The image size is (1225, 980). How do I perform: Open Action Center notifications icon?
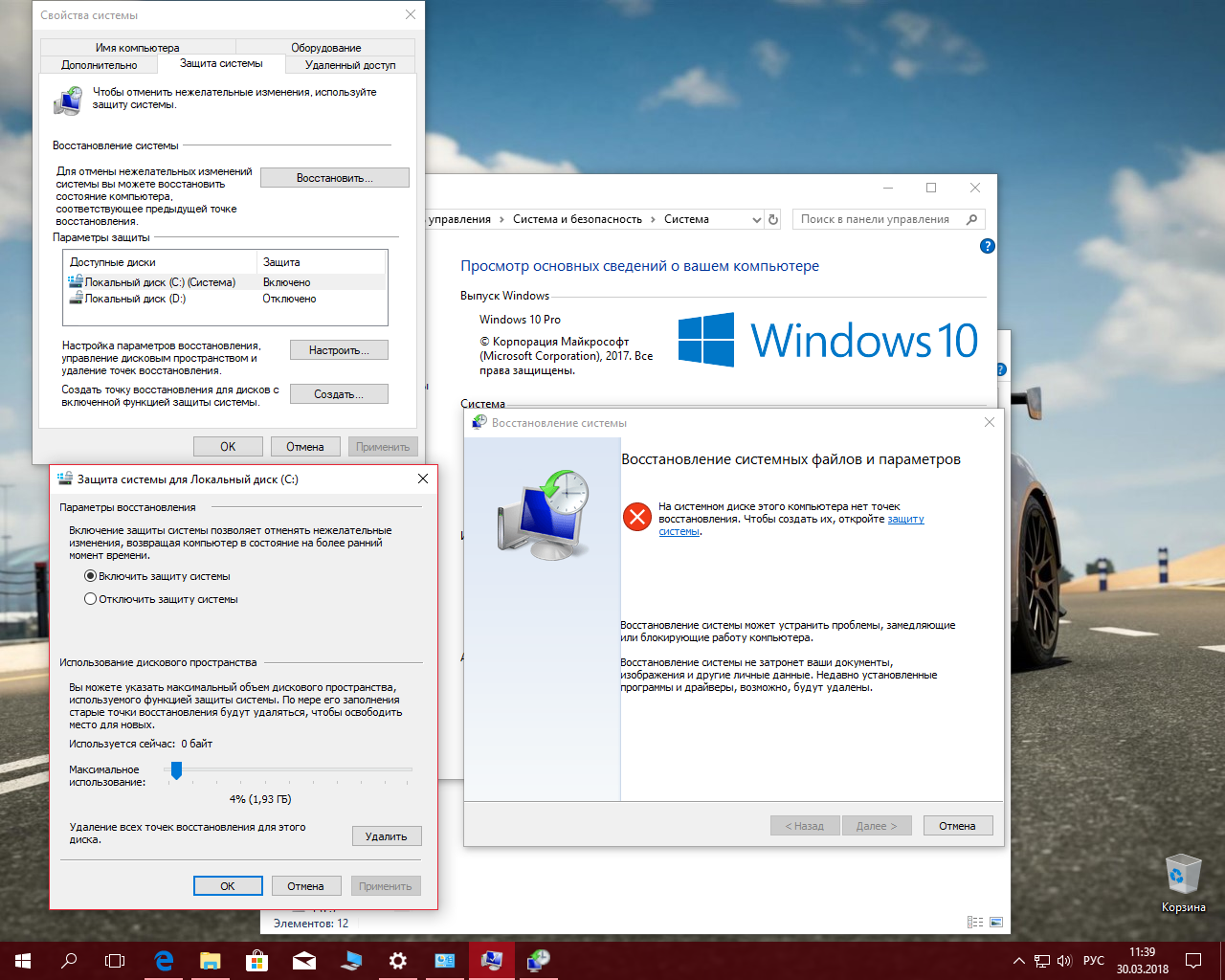tap(1193, 960)
